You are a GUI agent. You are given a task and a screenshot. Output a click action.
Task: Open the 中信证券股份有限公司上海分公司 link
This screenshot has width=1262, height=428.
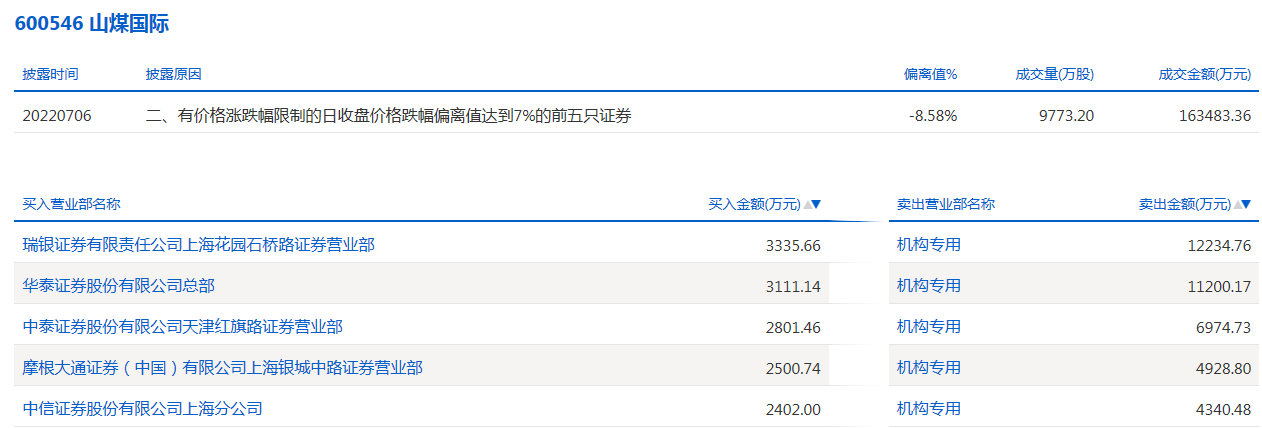tap(142, 409)
